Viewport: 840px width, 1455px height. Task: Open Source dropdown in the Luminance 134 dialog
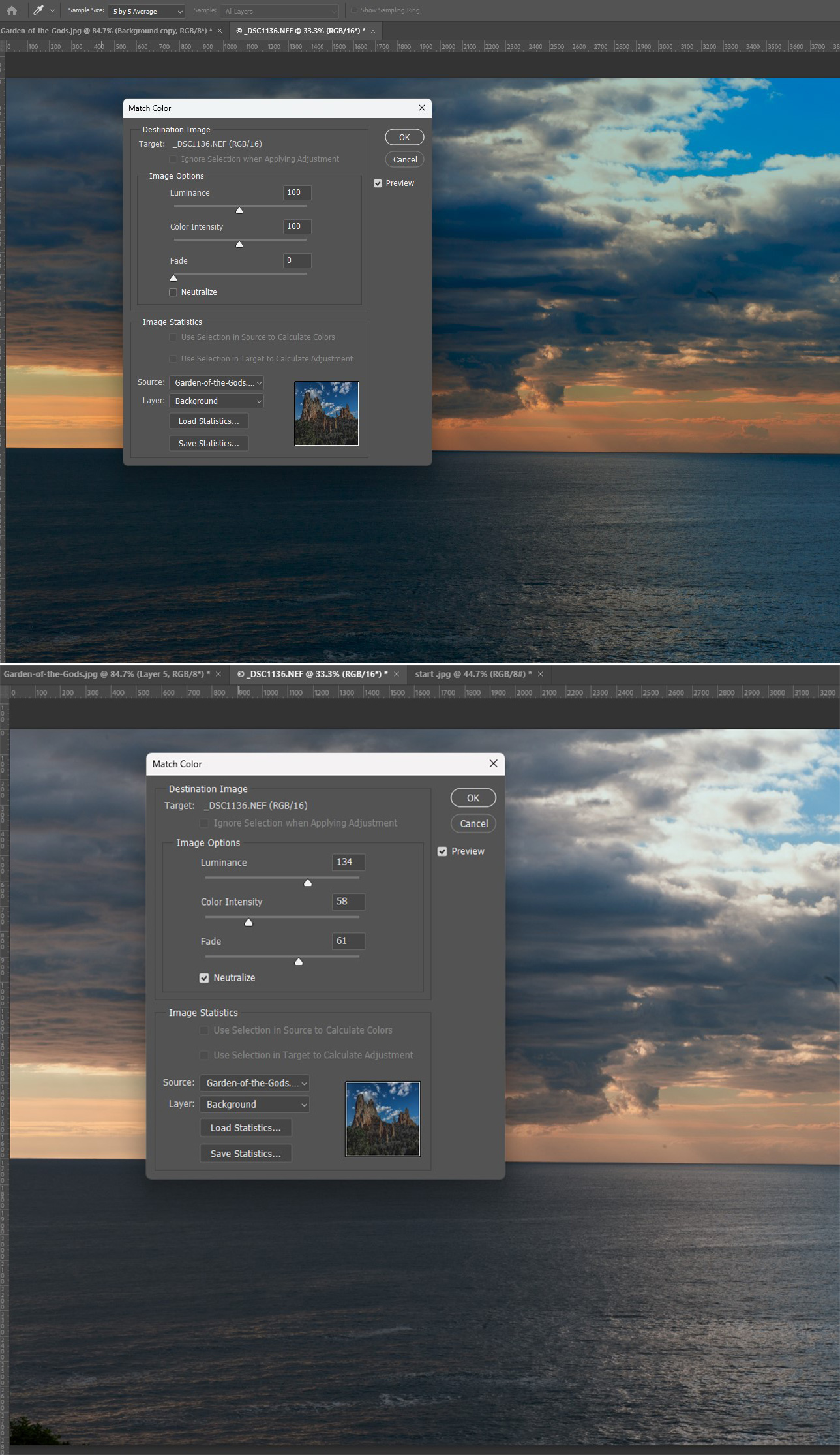[x=254, y=1083]
